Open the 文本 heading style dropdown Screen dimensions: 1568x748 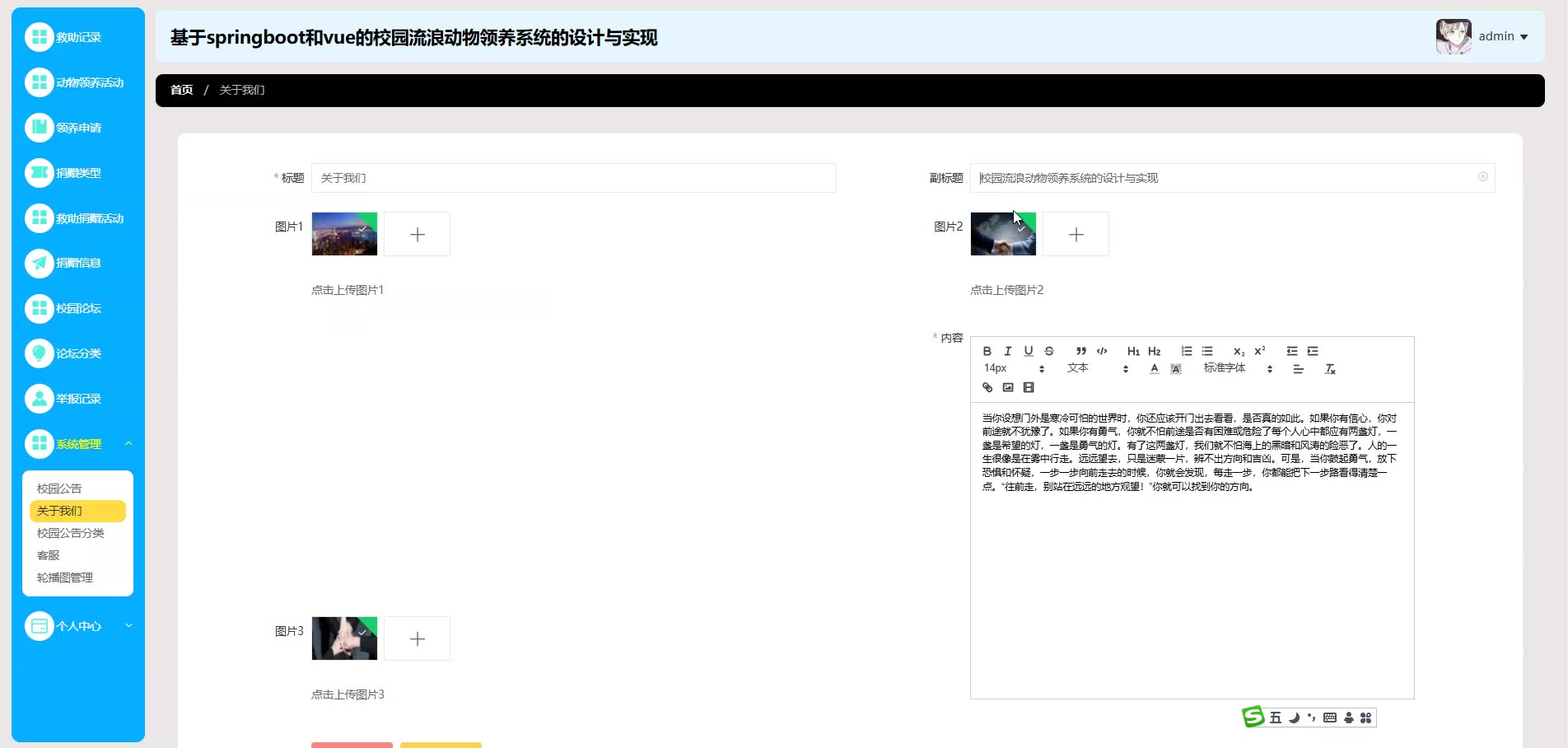click(x=1098, y=368)
